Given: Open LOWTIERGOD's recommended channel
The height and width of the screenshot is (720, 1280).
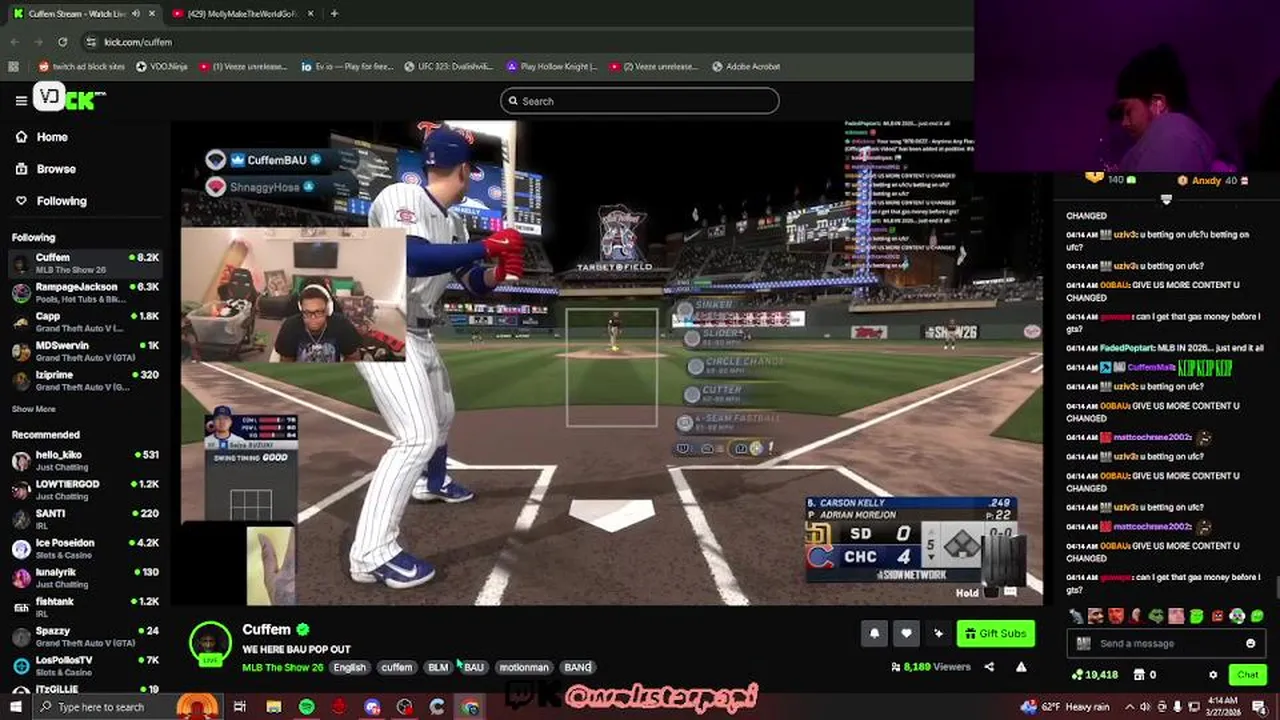Looking at the screenshot, I should click(85, 489).
